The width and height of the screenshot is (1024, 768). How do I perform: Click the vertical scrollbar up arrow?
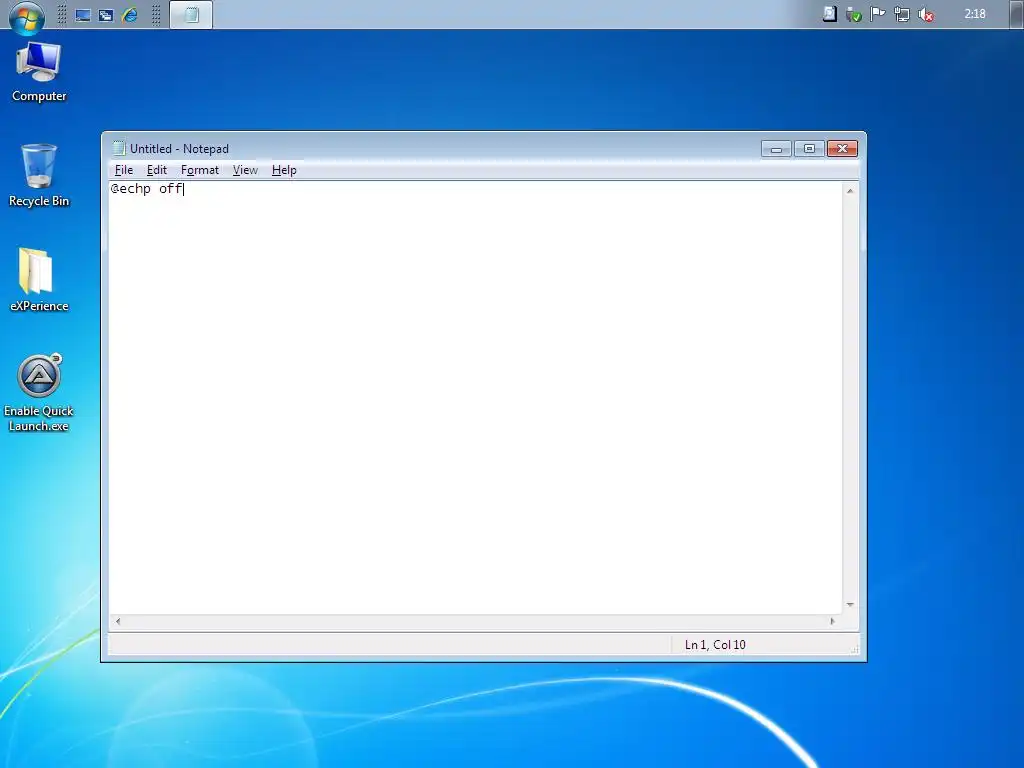[850, 191]
